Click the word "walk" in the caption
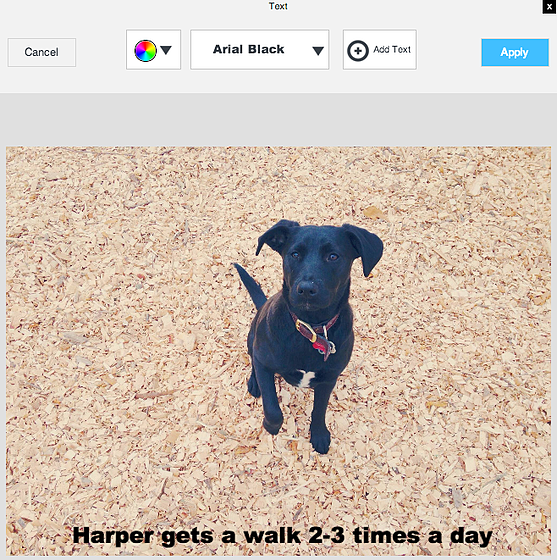Viewport: 557px width, 560px height. click(272, 535)
